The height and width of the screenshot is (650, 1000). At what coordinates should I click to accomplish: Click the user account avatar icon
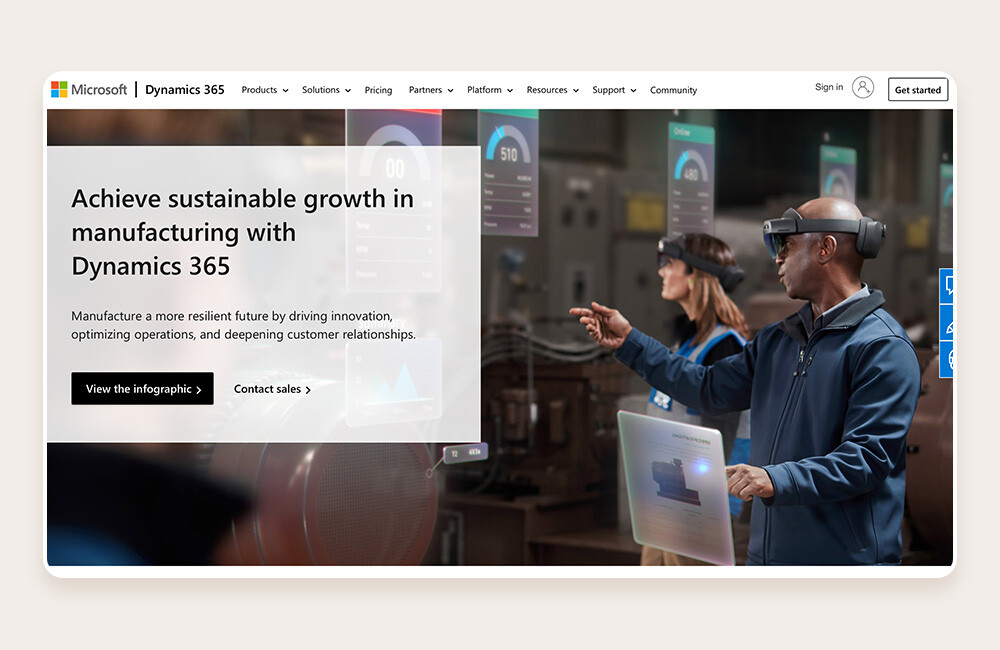[x=863, y=87]
